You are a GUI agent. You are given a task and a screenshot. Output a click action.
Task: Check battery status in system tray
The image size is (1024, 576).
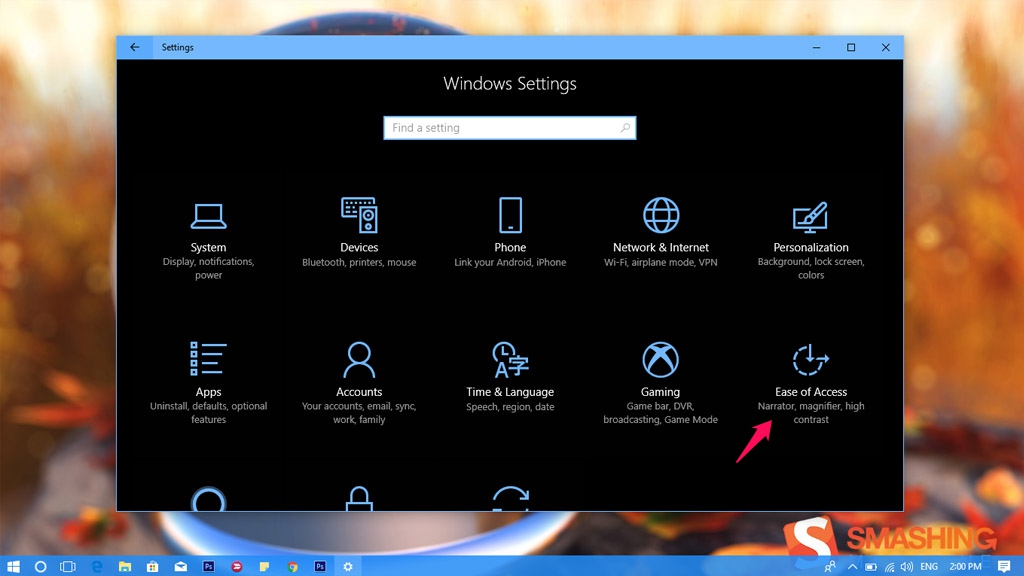tap(871, 567)
